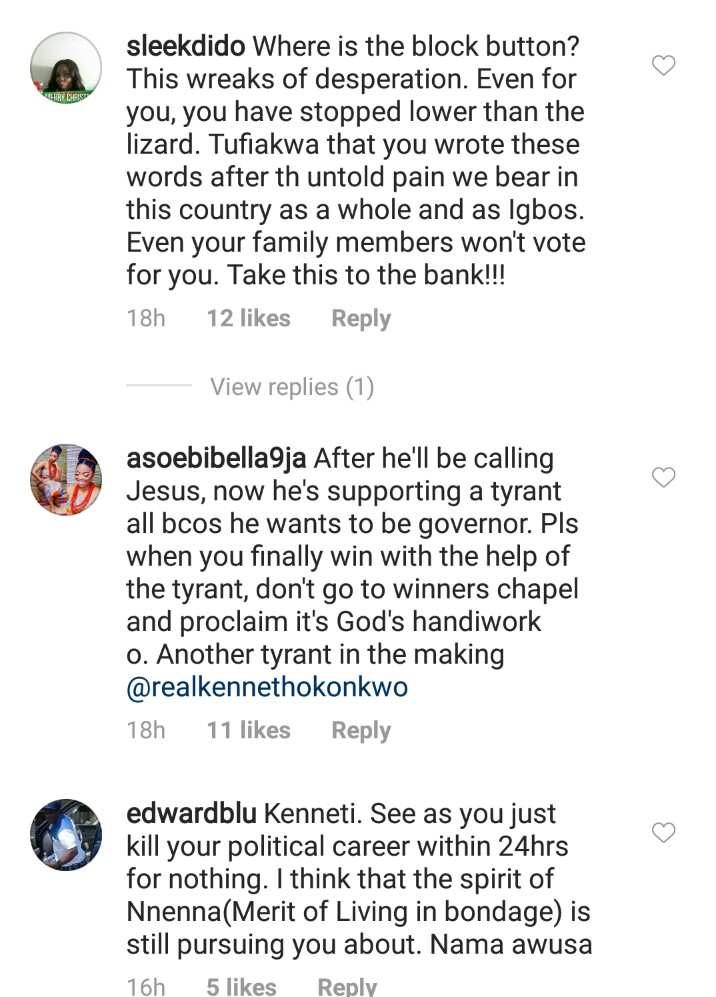
Task: Like sleekdido's comment with the heart
Action: [x=664, y=67]
